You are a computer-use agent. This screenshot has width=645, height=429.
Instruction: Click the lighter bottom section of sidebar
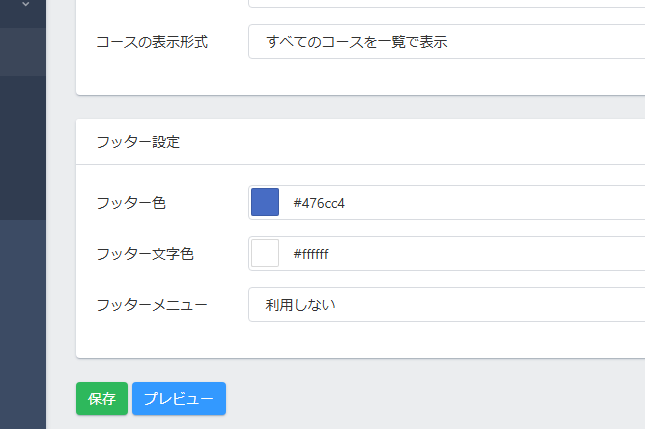(x=22, y=320)
